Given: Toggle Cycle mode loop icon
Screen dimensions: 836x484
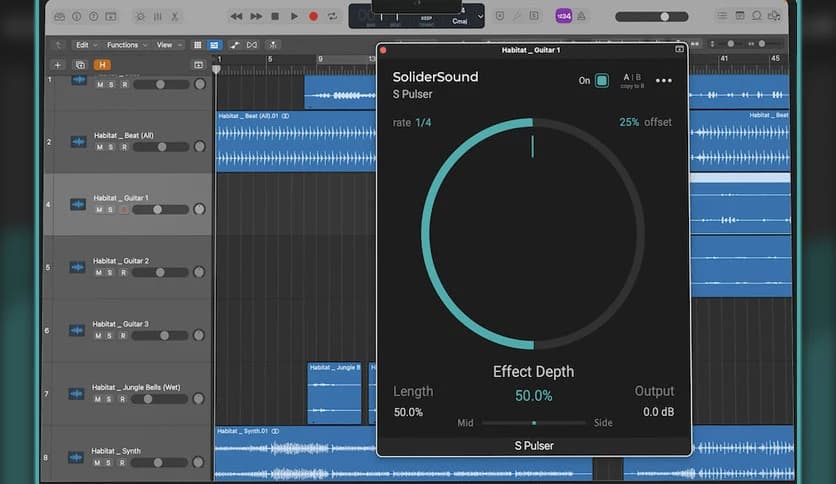Looking at the screenshot, I should 332,17.
